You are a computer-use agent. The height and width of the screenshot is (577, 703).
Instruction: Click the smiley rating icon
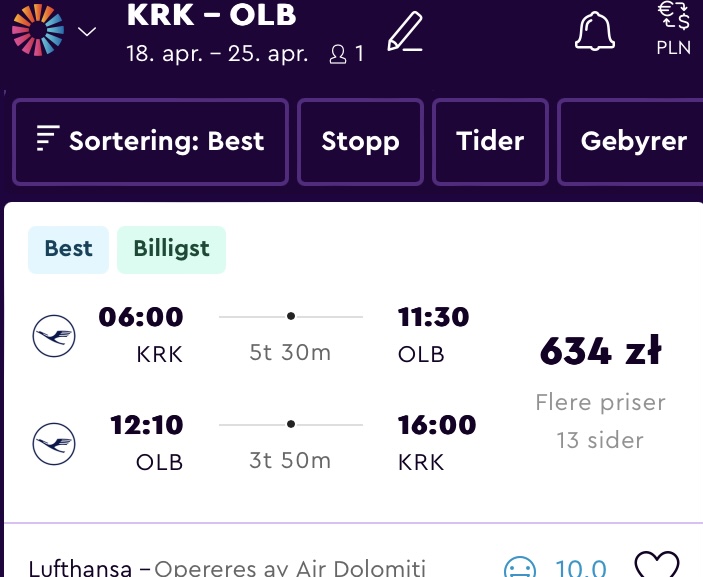(x=520, y=567)
